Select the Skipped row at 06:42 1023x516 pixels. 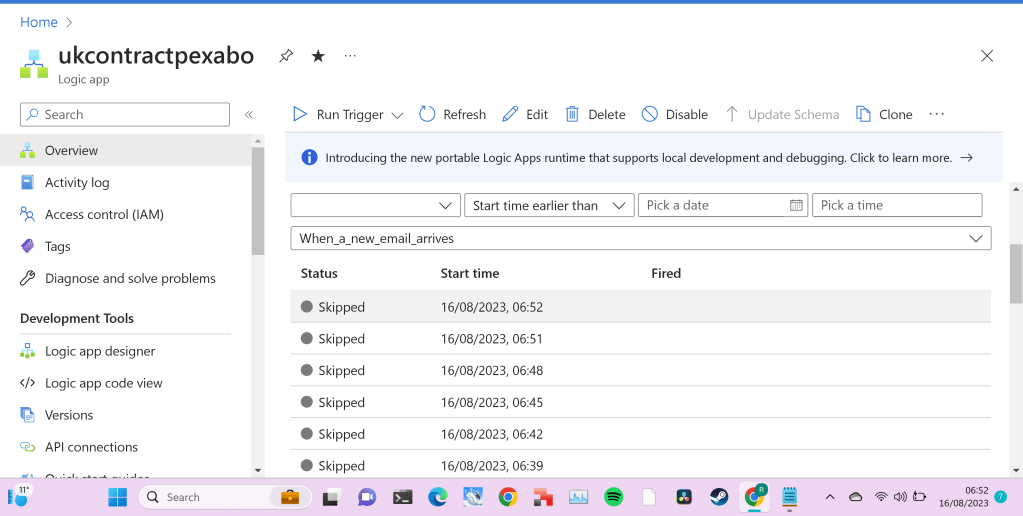pyautogui.click(x=641, y=434)
